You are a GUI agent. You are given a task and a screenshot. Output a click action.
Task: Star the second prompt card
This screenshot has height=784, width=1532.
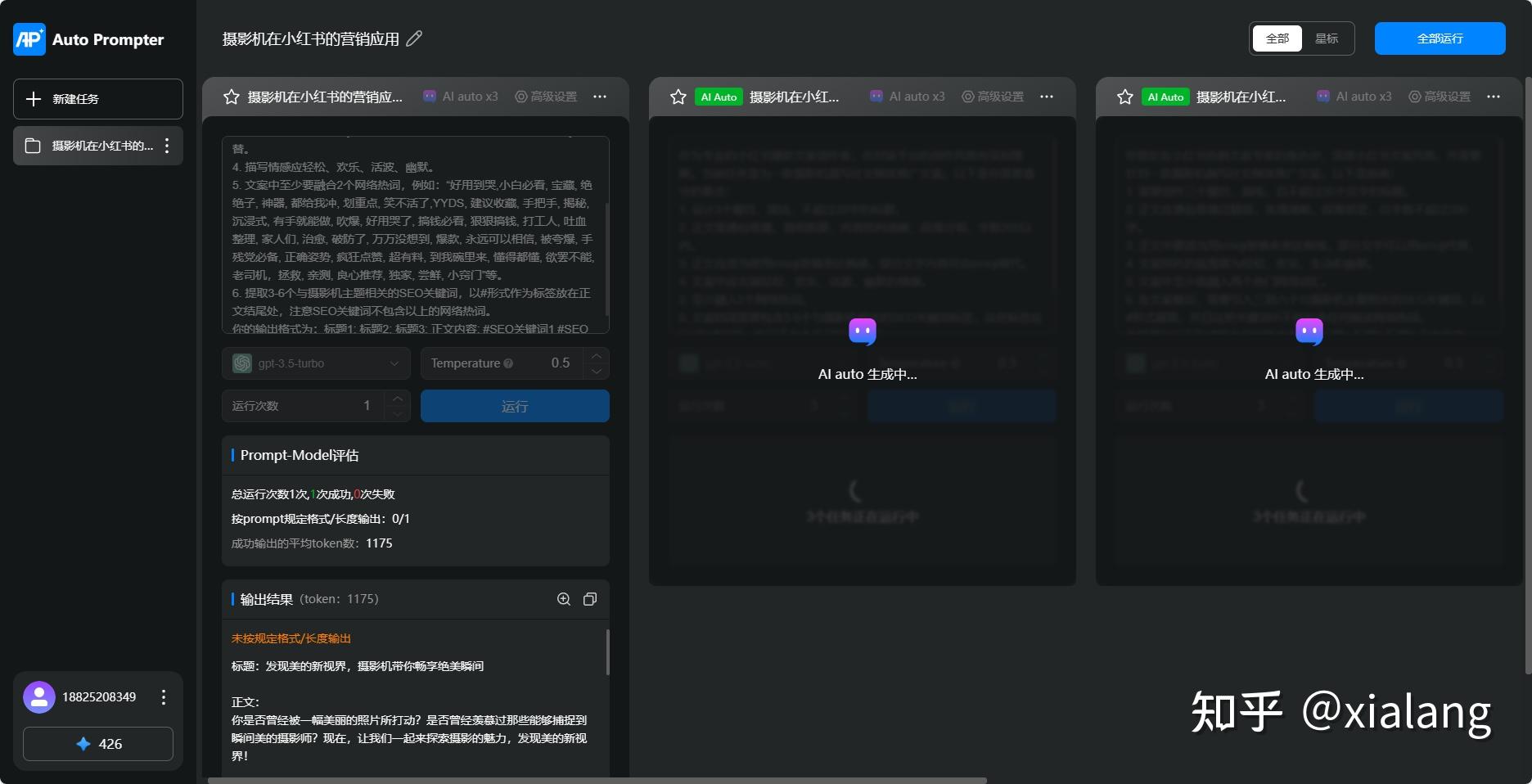(x=678, y=97)
